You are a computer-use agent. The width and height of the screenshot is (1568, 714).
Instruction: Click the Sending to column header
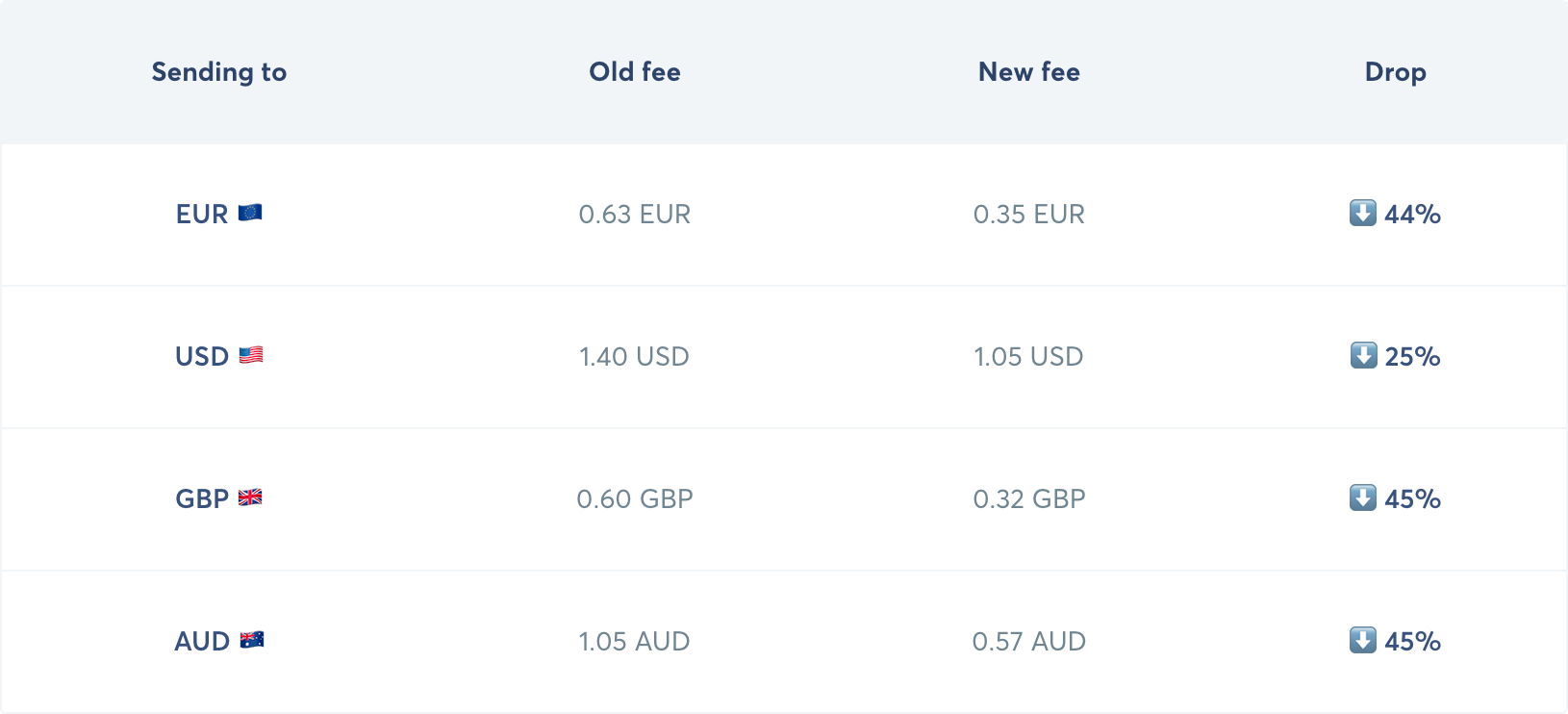[x=219, y=72]
